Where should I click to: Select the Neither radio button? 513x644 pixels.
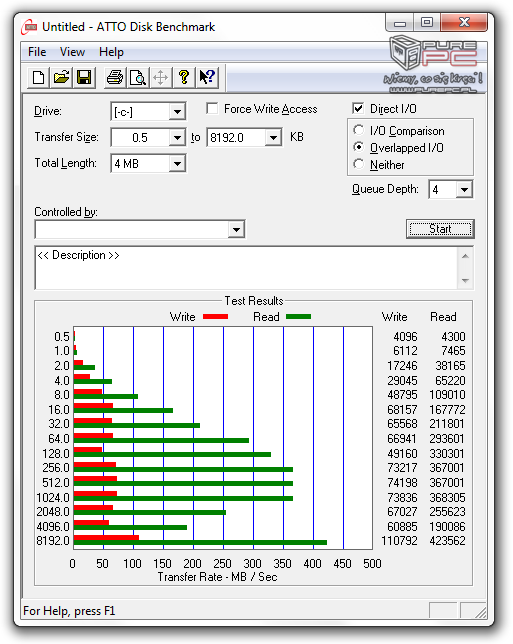coord(358,164)
